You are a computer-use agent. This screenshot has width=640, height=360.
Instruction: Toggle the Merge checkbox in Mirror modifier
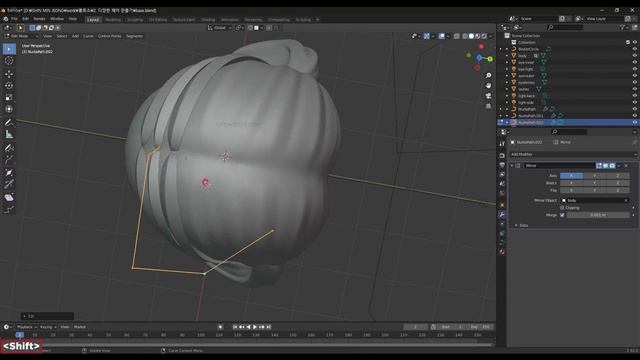(562, 215)
